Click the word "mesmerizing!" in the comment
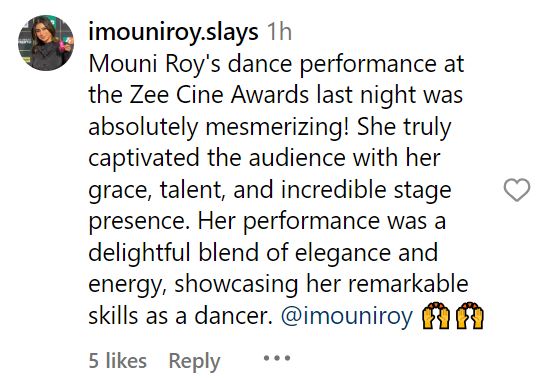The image size is (553, 378). click(277, 127)
